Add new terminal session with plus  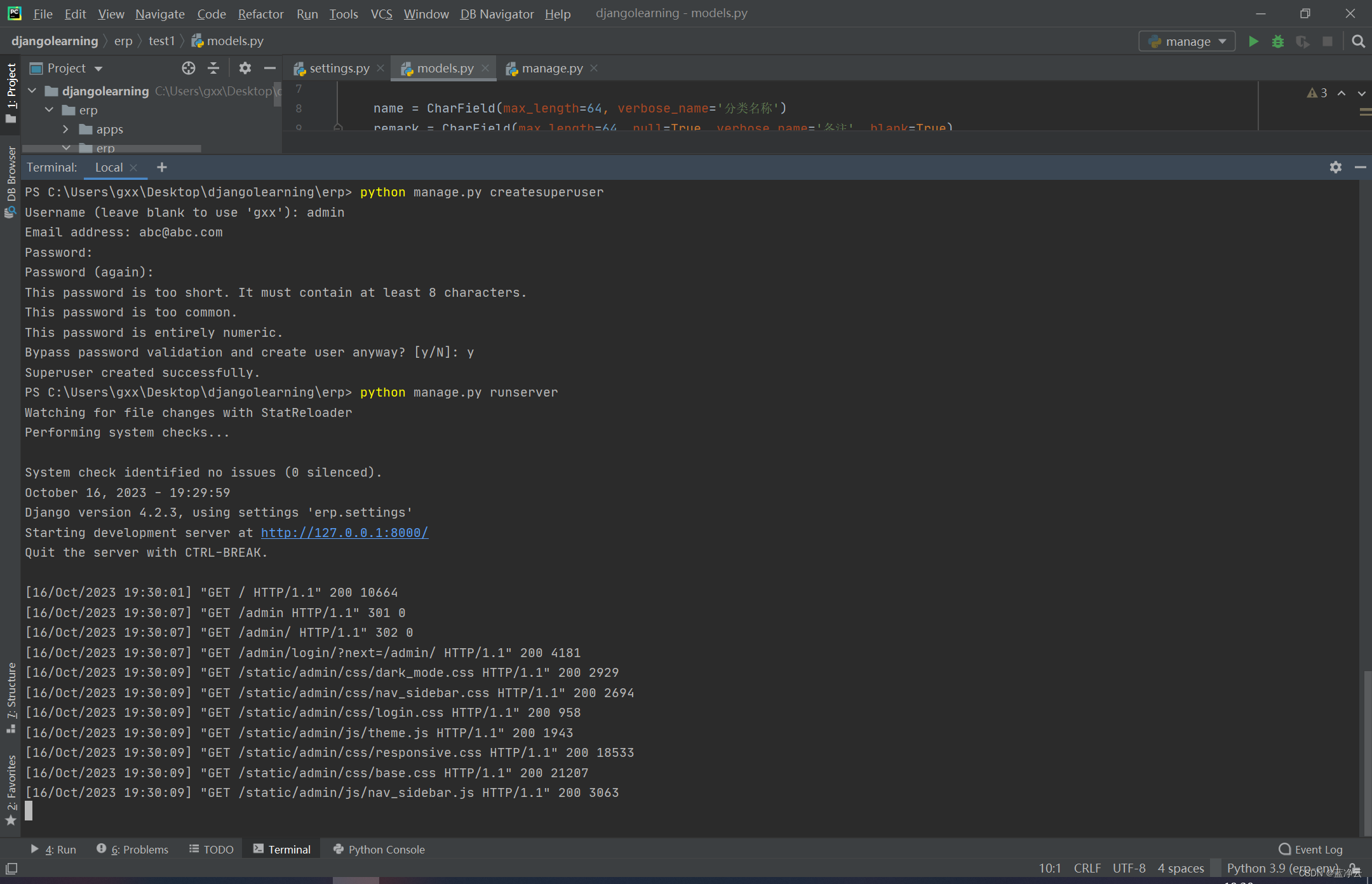click(x=162, y=167)
